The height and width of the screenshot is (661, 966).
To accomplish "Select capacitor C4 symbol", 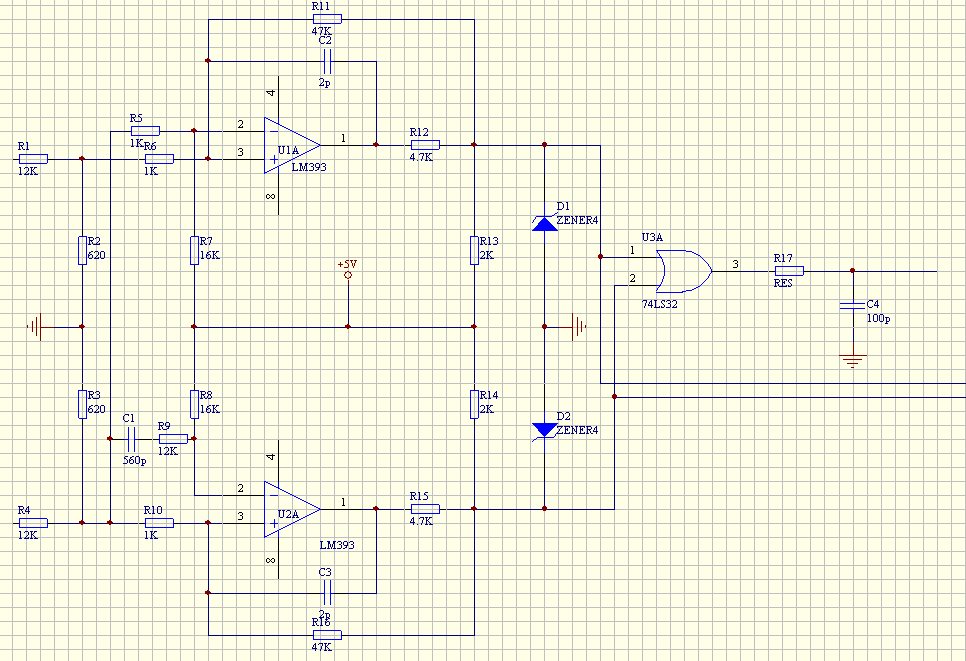I will coord(853,306).
